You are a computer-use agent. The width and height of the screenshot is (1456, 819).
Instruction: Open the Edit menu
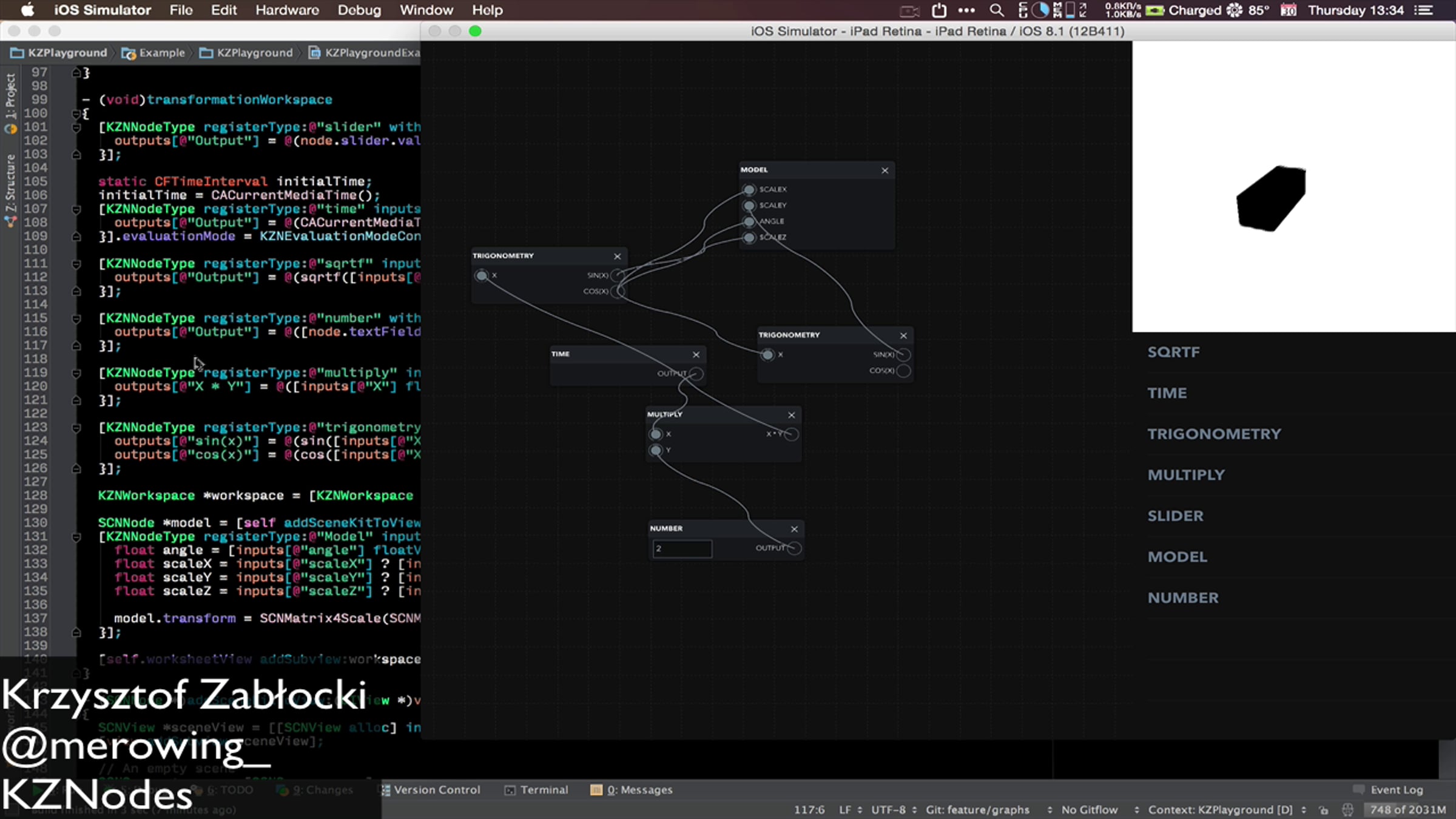pyautogui.click(x=224, y=10)
